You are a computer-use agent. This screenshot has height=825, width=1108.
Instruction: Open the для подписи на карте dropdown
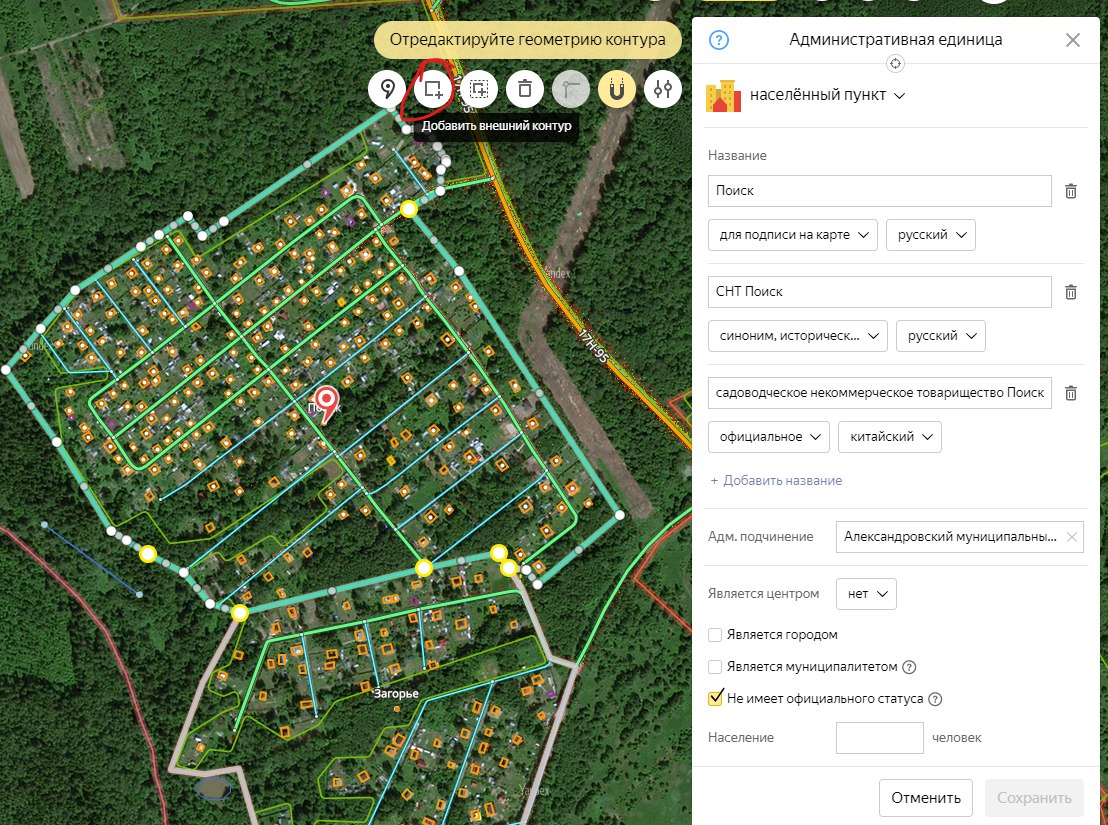[x=793, y=235]
